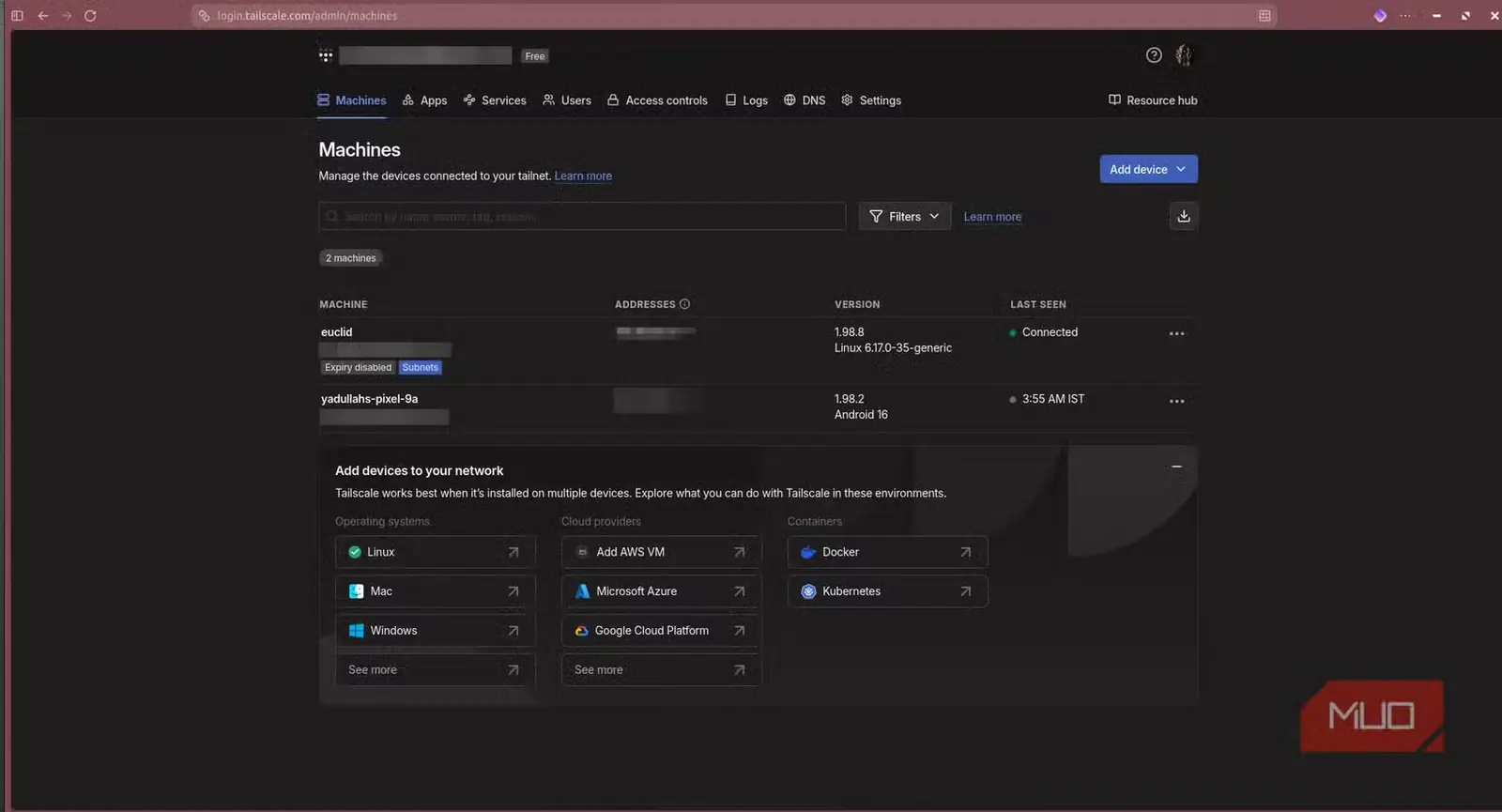Screen dimensions: 1502x812
Task: Click browser back arrow
Action: click(x=43, y=16)
